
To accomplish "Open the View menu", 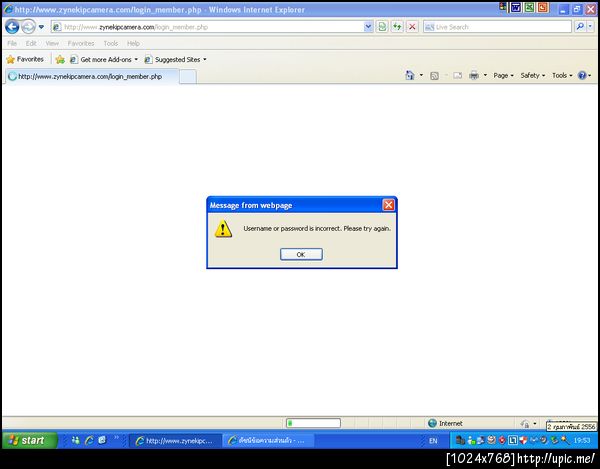I will click(x=52, y=44).
